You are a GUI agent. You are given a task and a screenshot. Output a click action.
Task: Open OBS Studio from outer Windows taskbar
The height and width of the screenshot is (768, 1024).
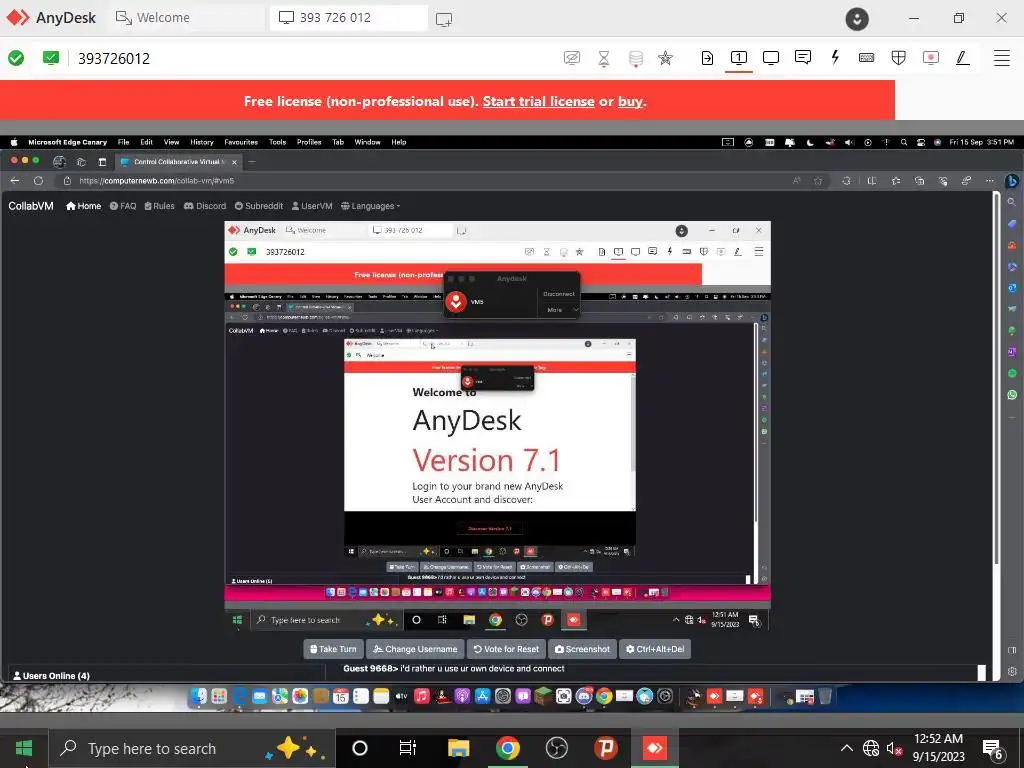pyautogui.click(x=556, y=748)
